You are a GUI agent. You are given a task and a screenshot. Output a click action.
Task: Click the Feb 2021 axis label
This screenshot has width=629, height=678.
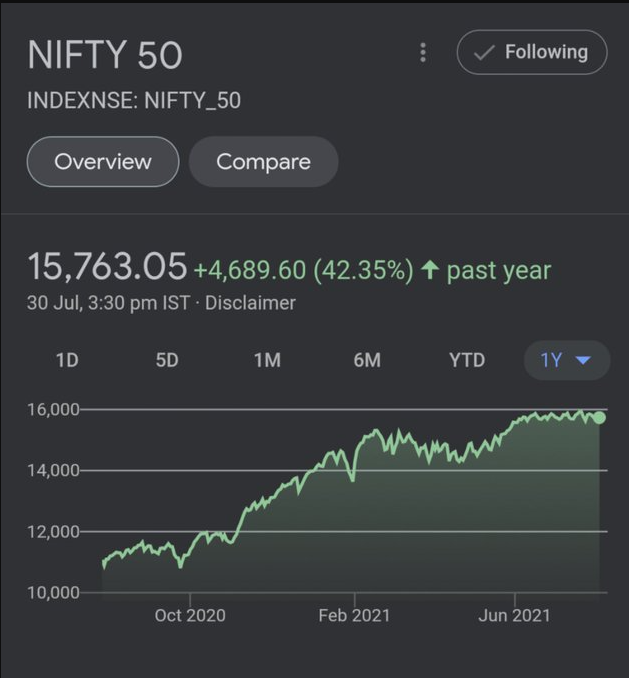pos(354,615)
